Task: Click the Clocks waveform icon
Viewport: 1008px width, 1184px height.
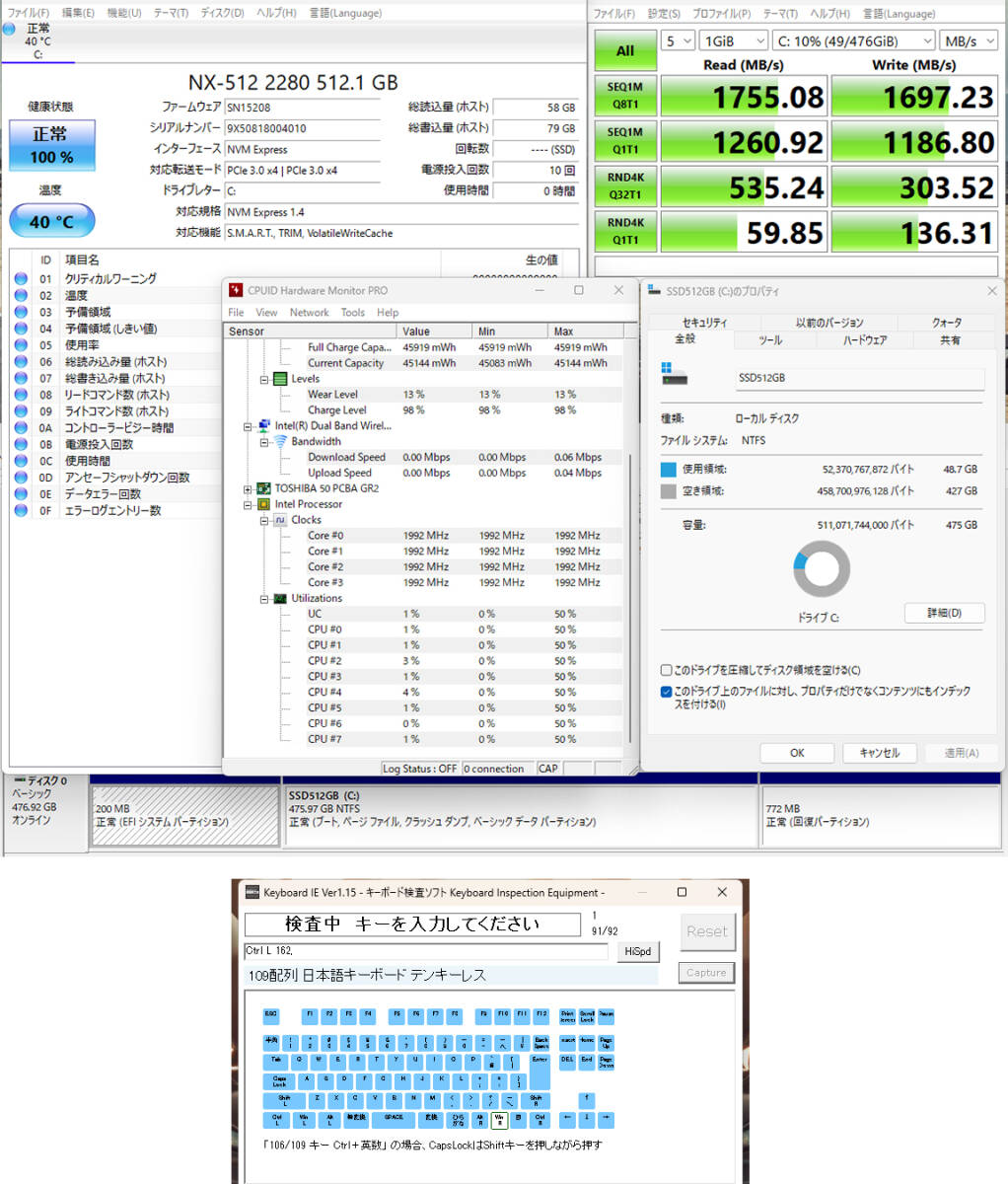Action: [x=280, y=520]
